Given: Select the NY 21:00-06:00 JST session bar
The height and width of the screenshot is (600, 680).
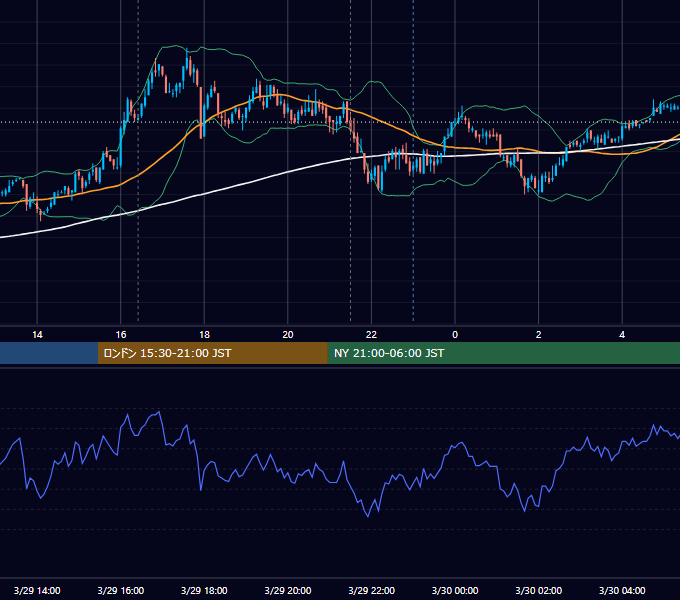Looking at the screenshot, I should (x=503, y=353).
